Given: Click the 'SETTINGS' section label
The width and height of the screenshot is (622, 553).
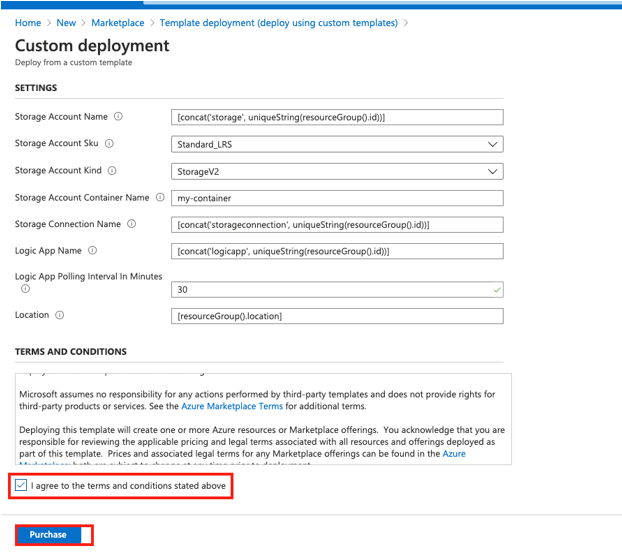Looking at the screenshot, I should [36, 88].
